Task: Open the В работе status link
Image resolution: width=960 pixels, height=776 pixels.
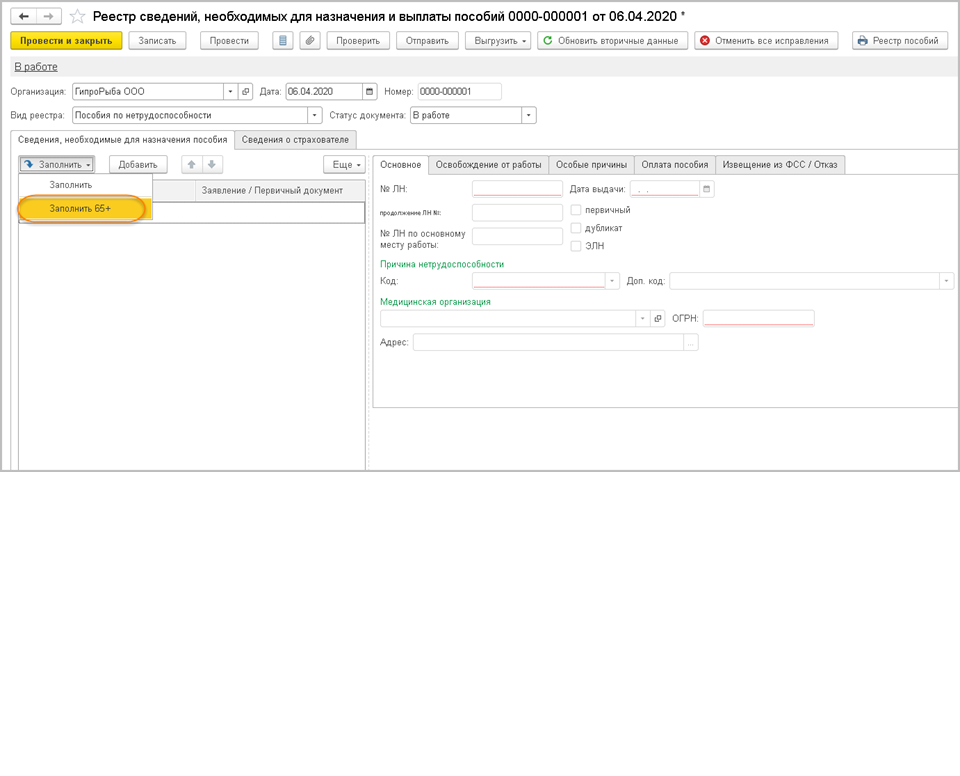Action: tap(35, 67)
